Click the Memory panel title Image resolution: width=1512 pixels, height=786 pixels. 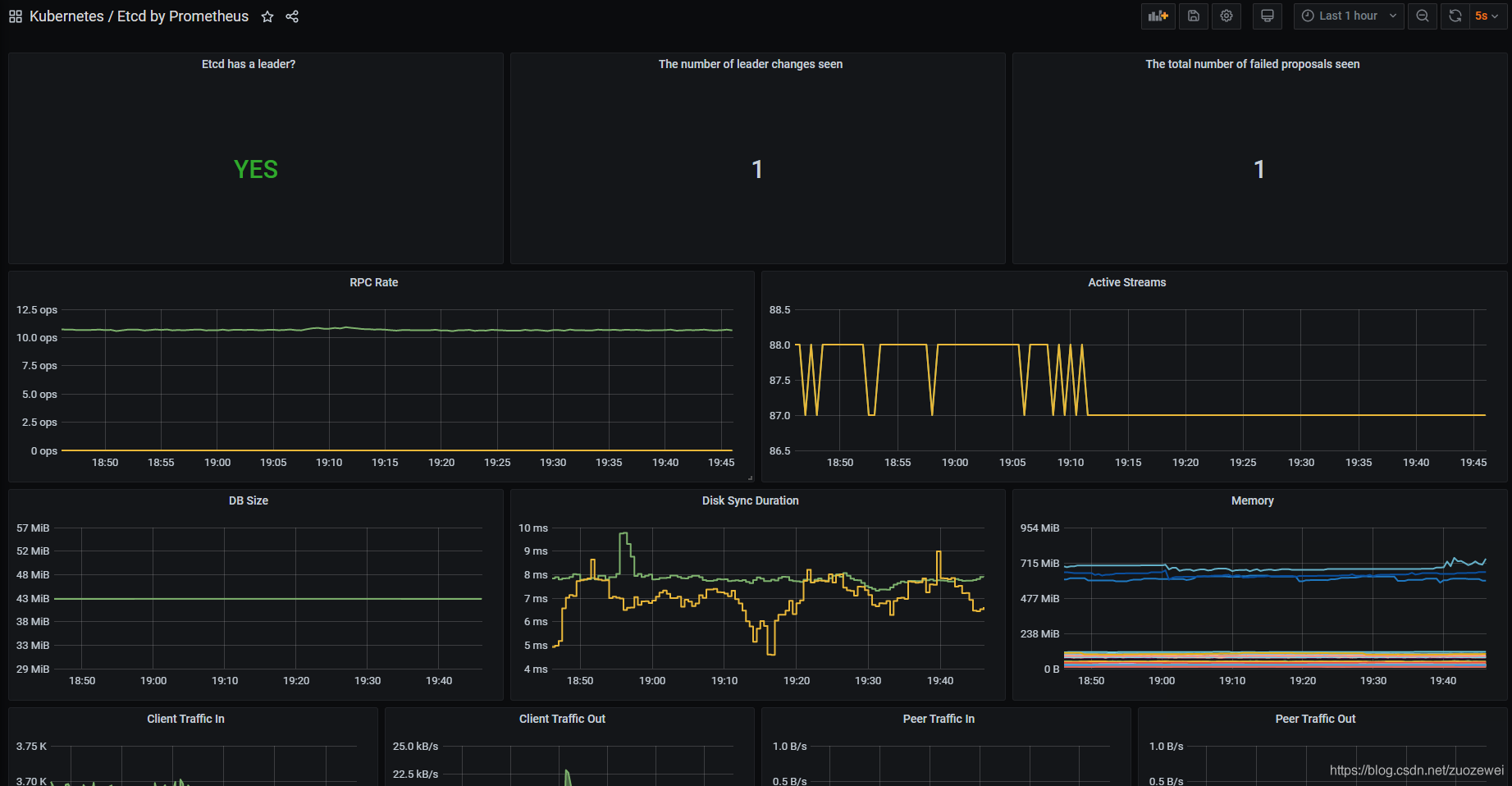pos(1252,500)
